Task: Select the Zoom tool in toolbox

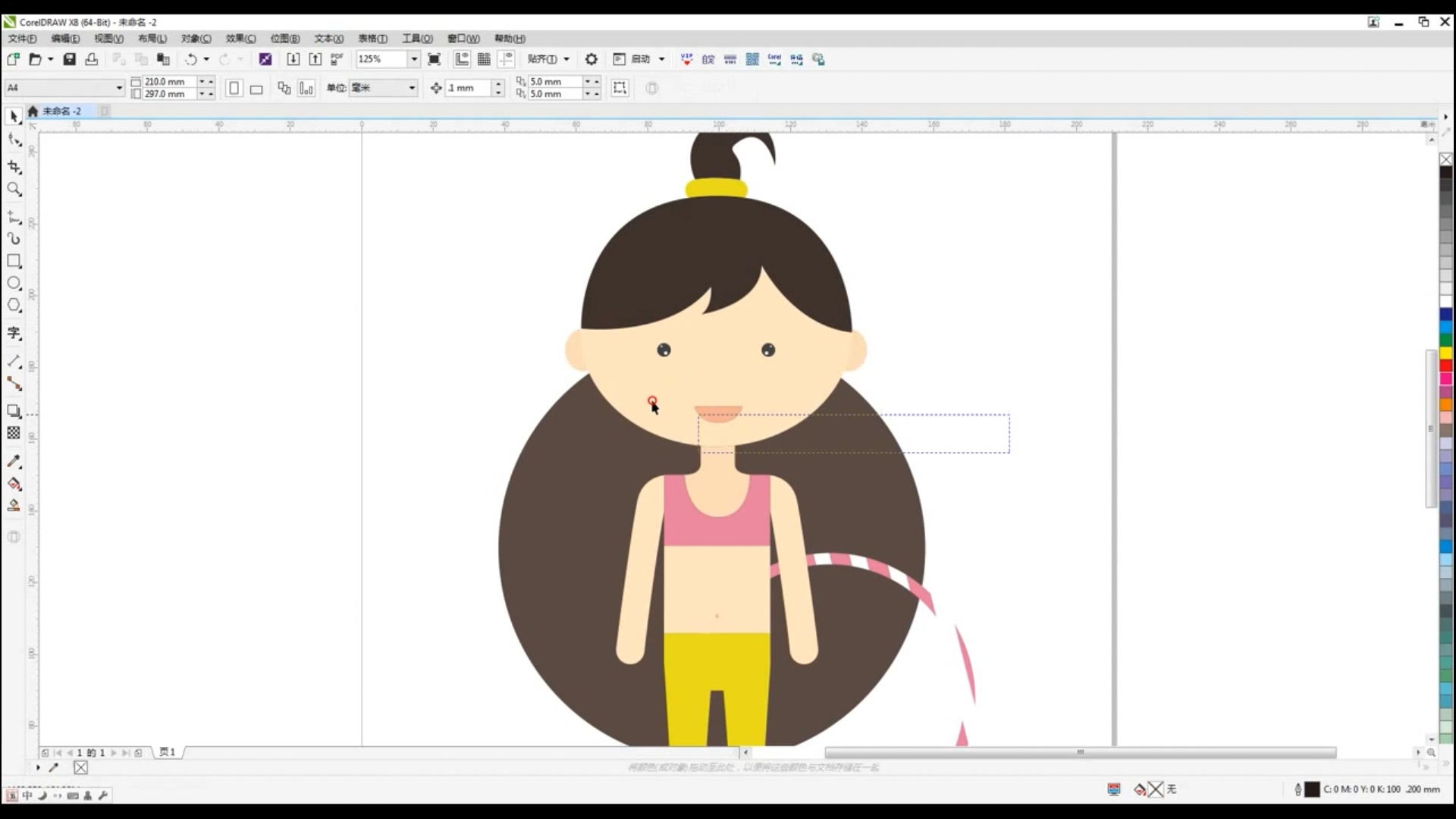Action: pos(14,189)
